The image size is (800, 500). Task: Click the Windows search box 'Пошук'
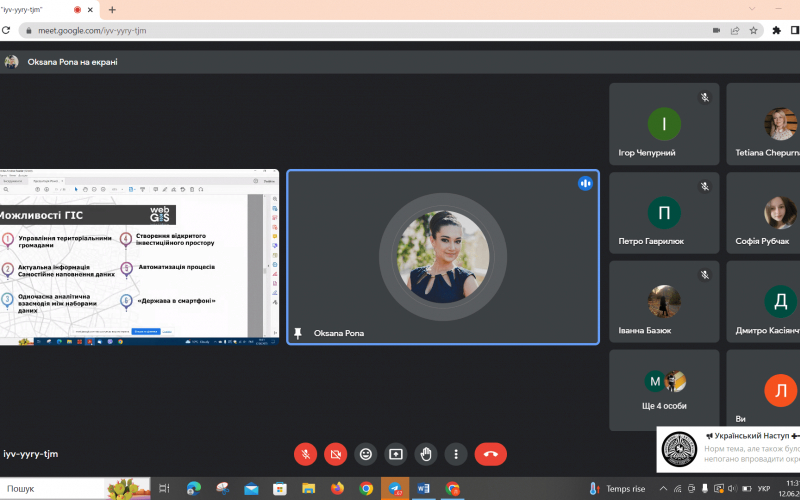(60, 488)
